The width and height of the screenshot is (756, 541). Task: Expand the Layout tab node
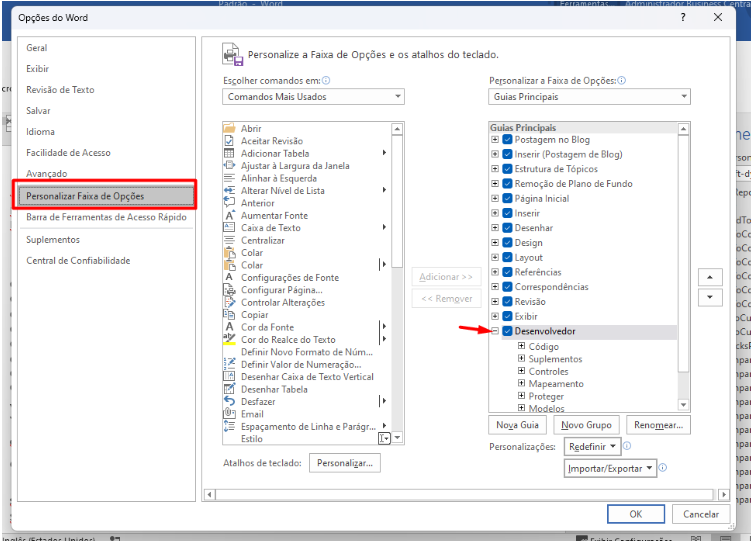coord(495,257)
